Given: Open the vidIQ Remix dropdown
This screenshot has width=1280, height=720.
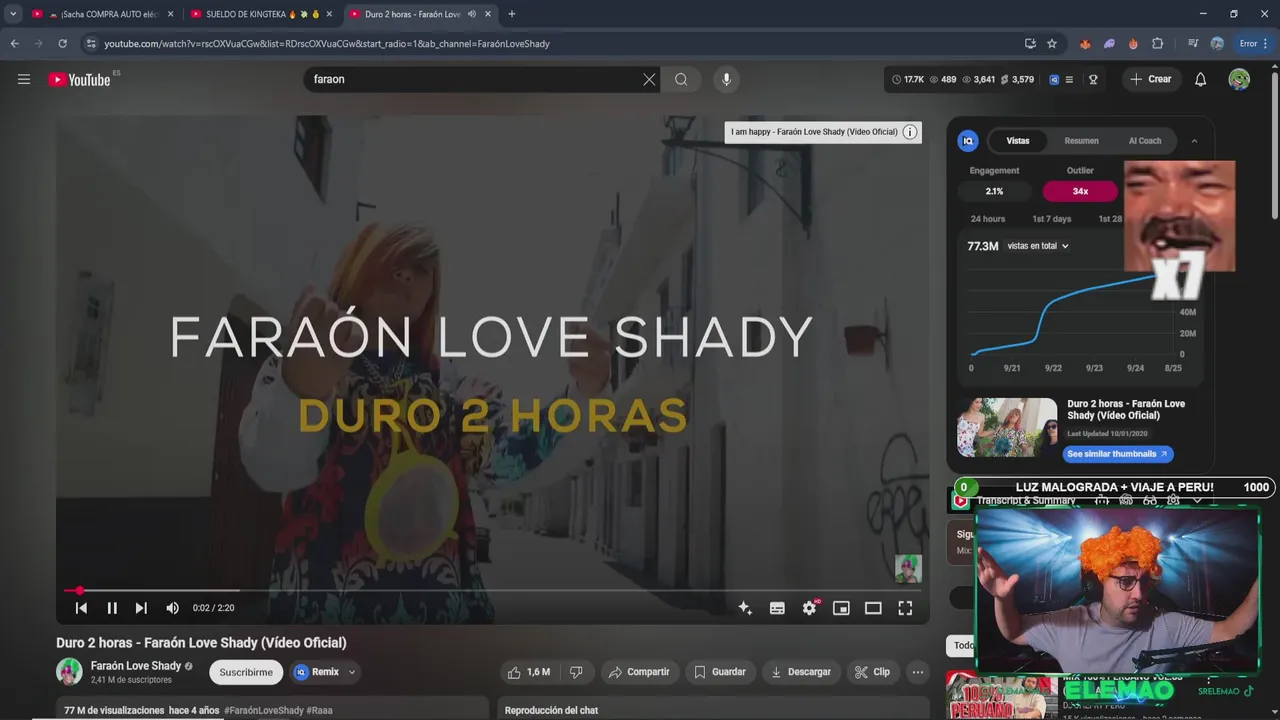Looking at the screenshot, I should [325, 672].
